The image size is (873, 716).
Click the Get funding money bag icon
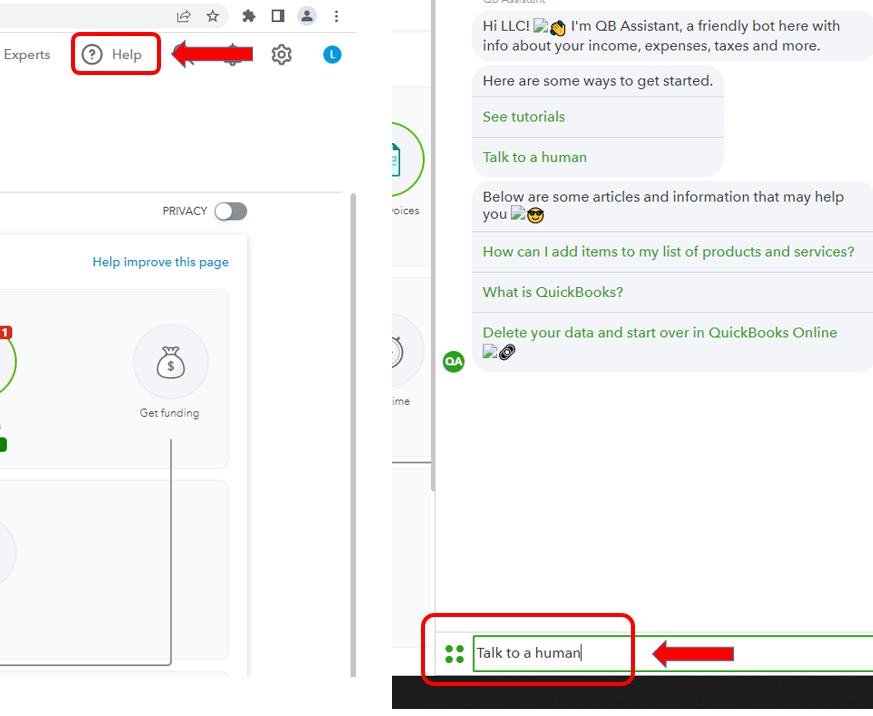click(170, 361)
